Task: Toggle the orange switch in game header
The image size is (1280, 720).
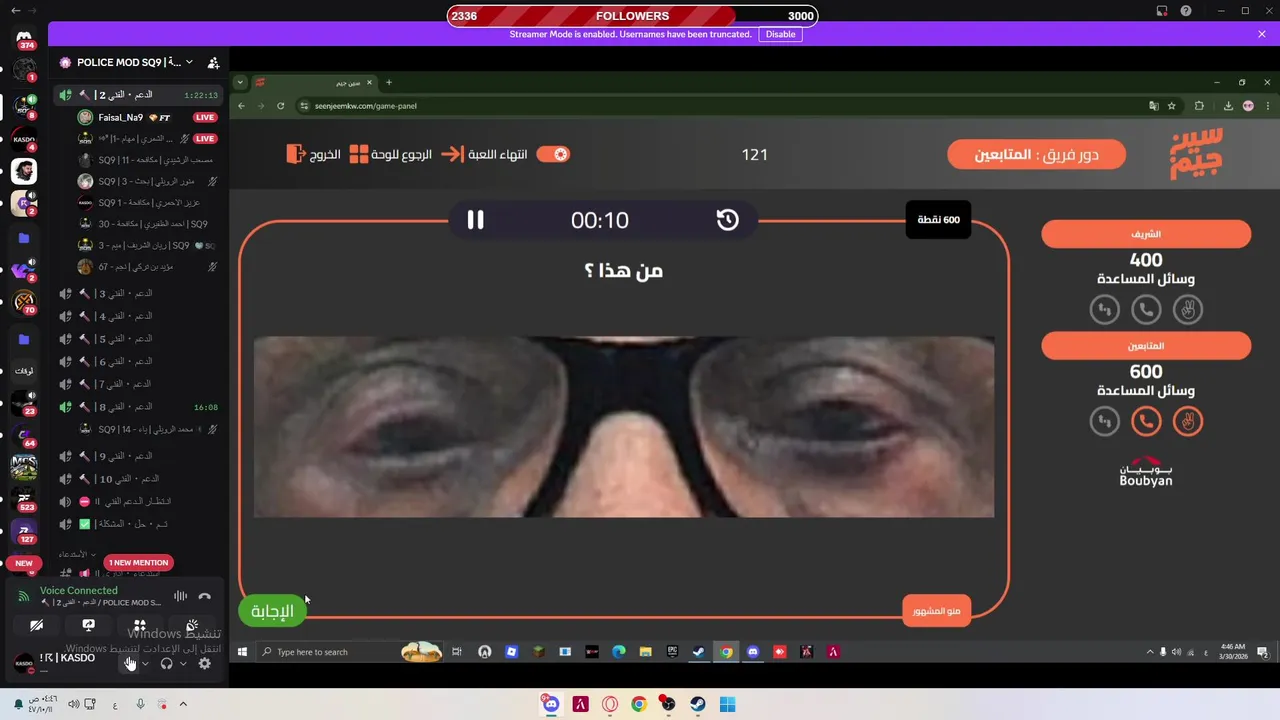Action: click(x=553, y=154)
